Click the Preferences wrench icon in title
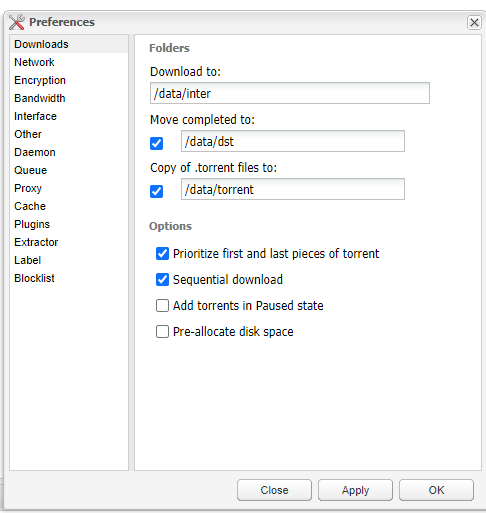 [x=17, y=22]
